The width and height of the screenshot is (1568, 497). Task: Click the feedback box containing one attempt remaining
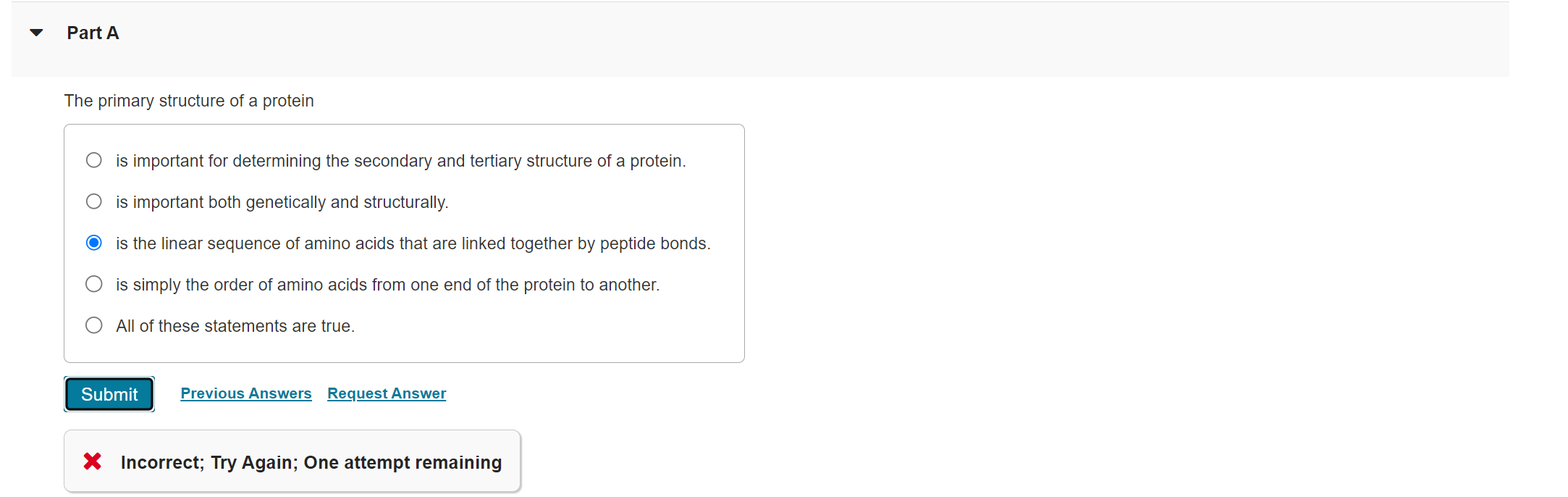[x=292, y=461]
